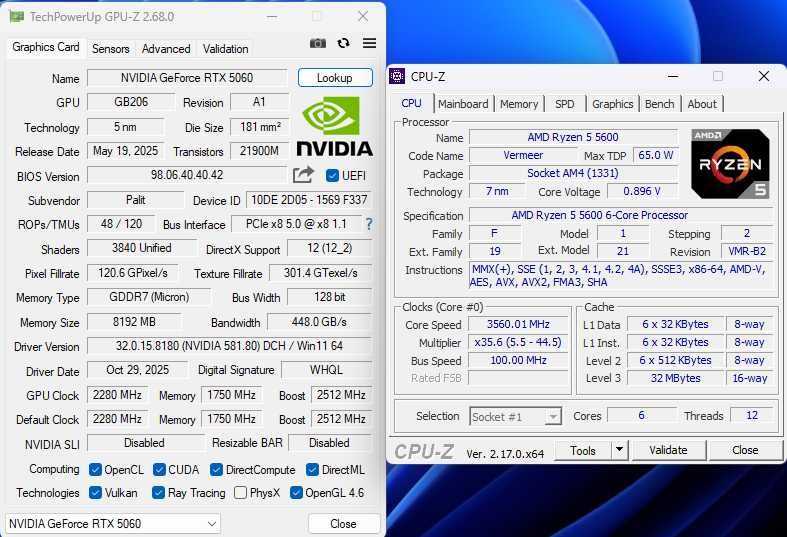The image size is (787, 537).
Task: Click the Level 3 cache value 32 MBytes
Action: pyautogui.click(x=676, y=378)
